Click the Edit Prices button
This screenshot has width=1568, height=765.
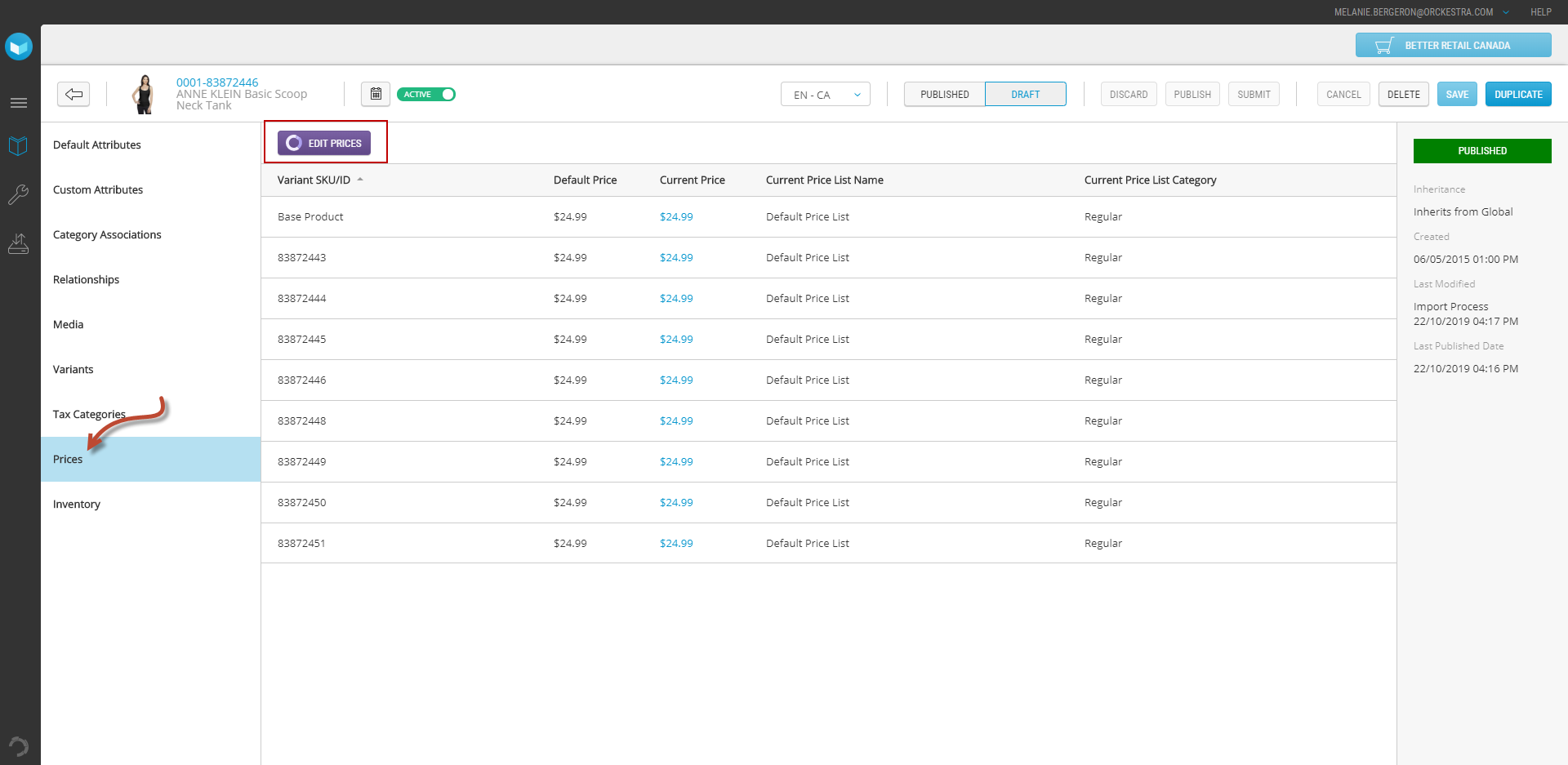pyautogui.click(x=324, y=143)
